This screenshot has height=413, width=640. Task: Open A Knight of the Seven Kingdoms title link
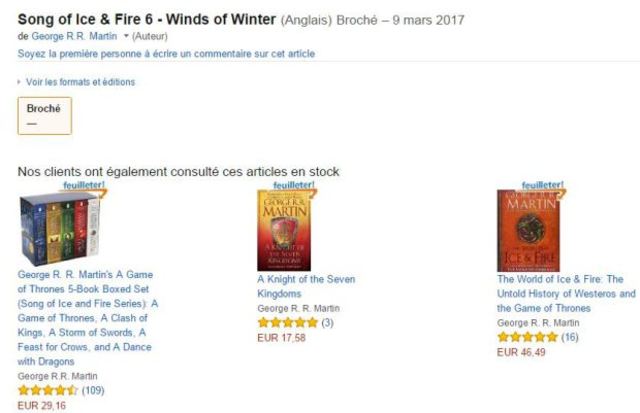pyautogui.click(x=306, y=286)
